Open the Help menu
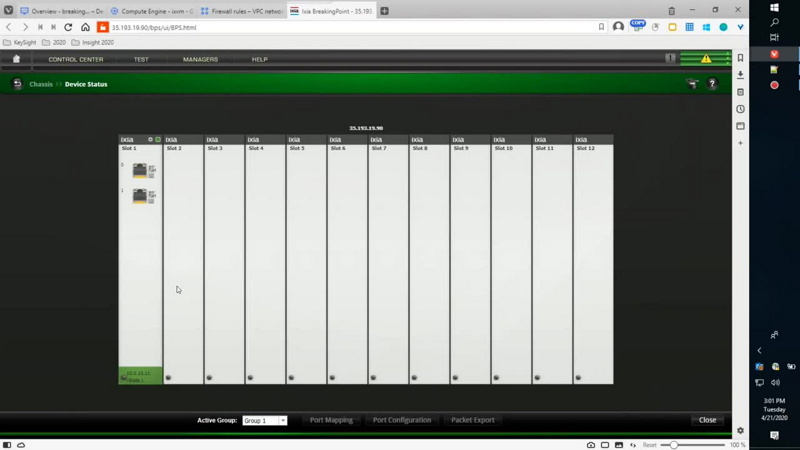The width and height of the screenshot is (800, 450). (259, 59)
